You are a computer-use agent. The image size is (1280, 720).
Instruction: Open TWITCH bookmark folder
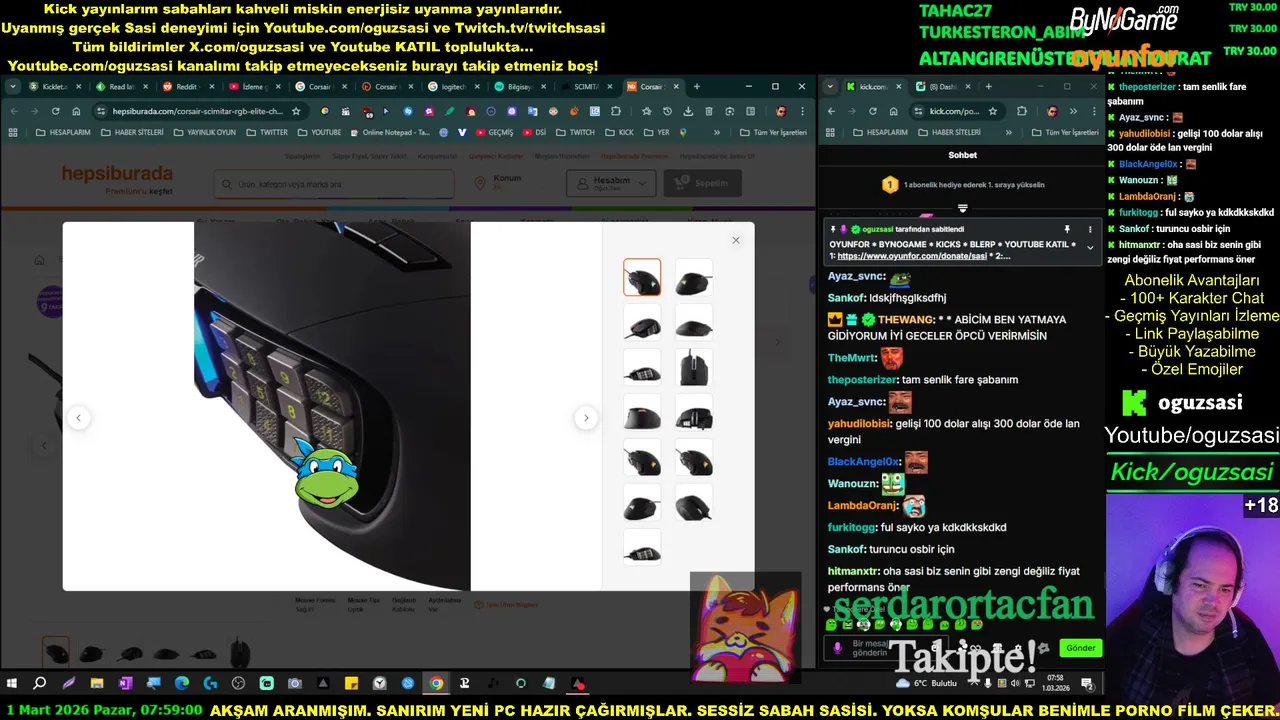click(575, 132)
